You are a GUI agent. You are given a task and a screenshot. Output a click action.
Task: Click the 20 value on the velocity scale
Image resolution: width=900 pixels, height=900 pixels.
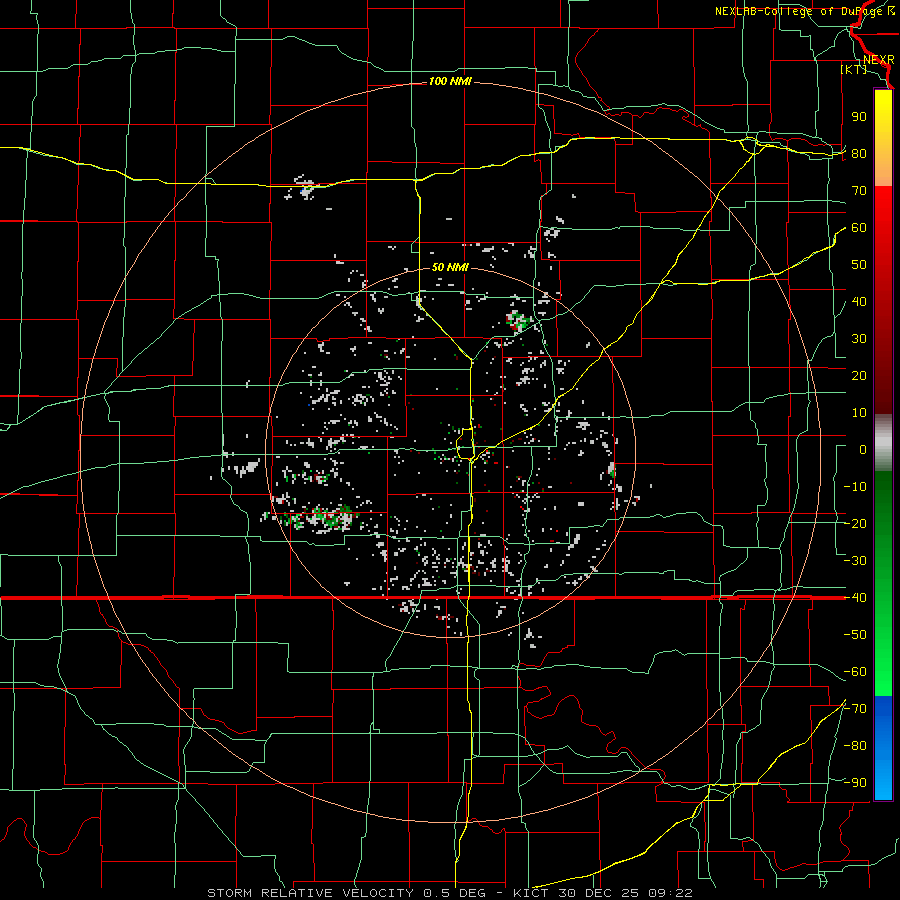coord(859,375)
